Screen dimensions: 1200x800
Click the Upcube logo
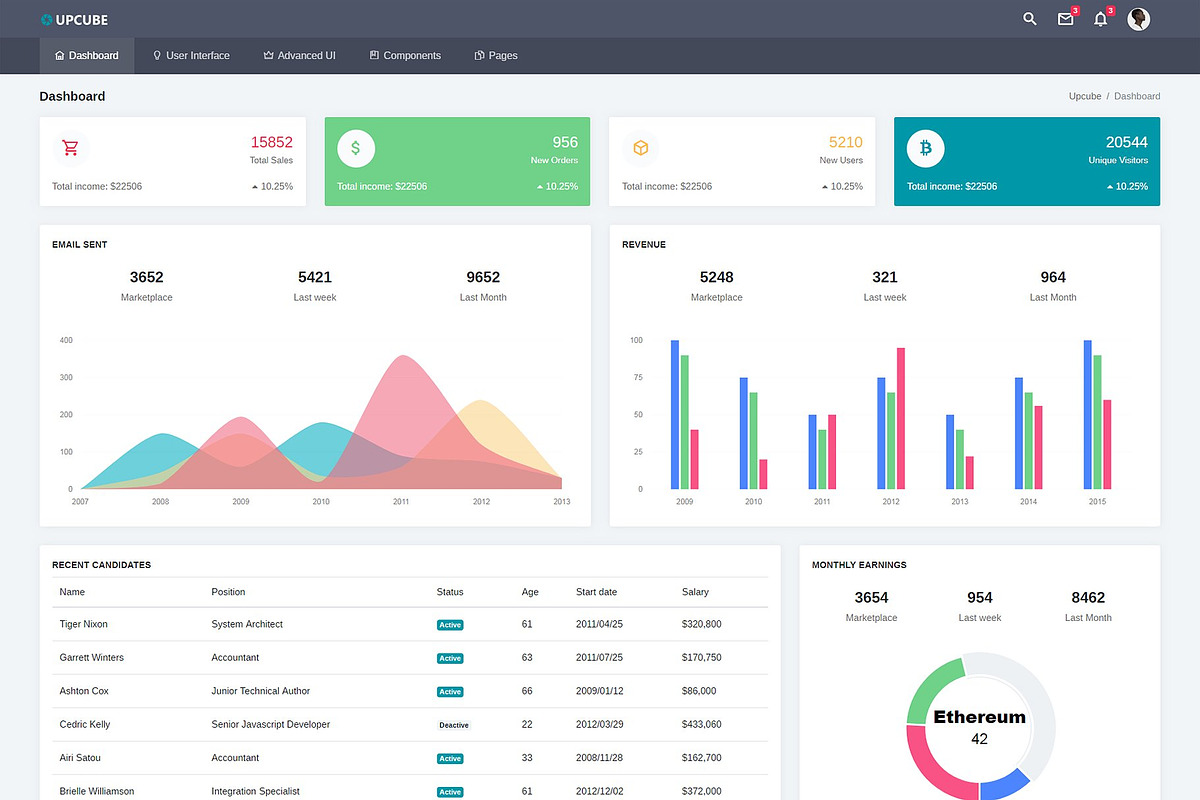[x=74, y=19]
